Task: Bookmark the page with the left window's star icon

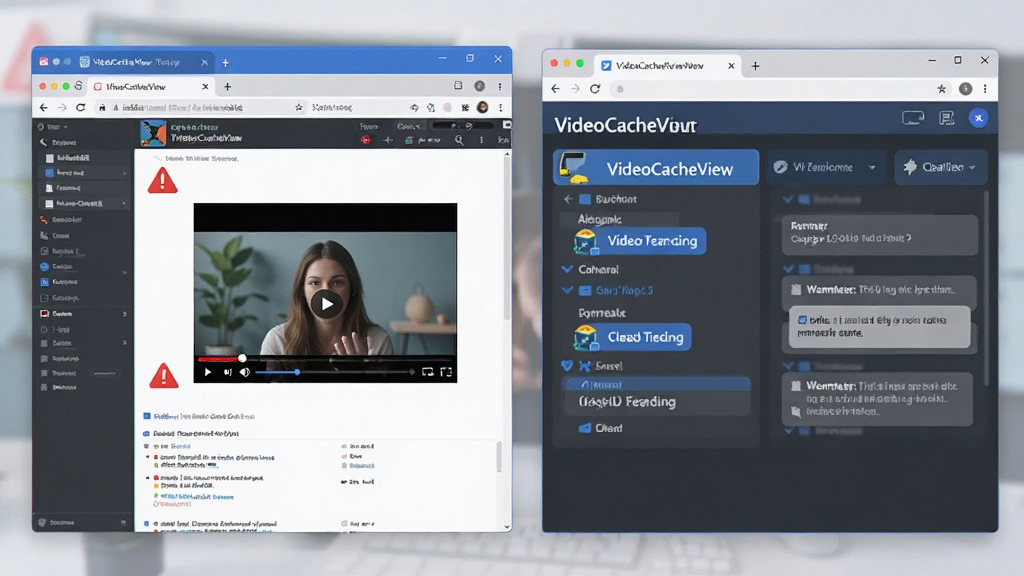Action: (x=299, y=107)
